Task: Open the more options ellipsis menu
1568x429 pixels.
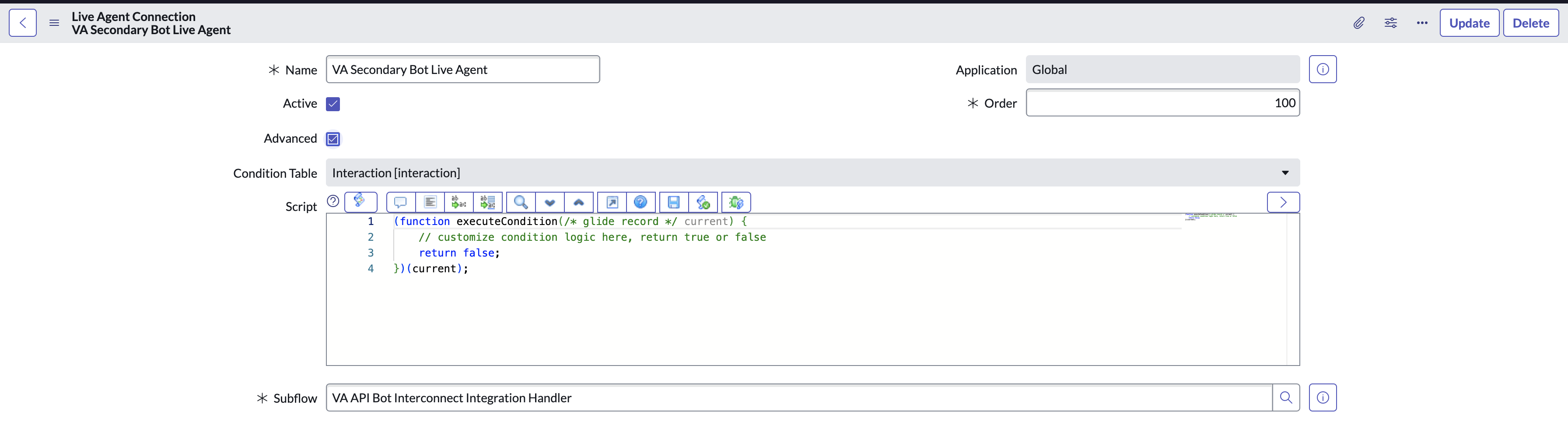Action: [1422, 23]
